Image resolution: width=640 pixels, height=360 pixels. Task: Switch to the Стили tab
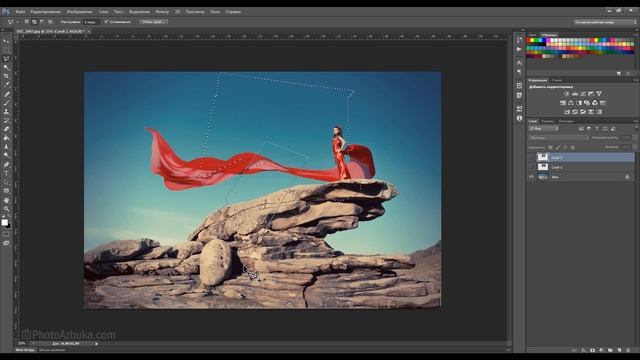(x=556, y=80)
